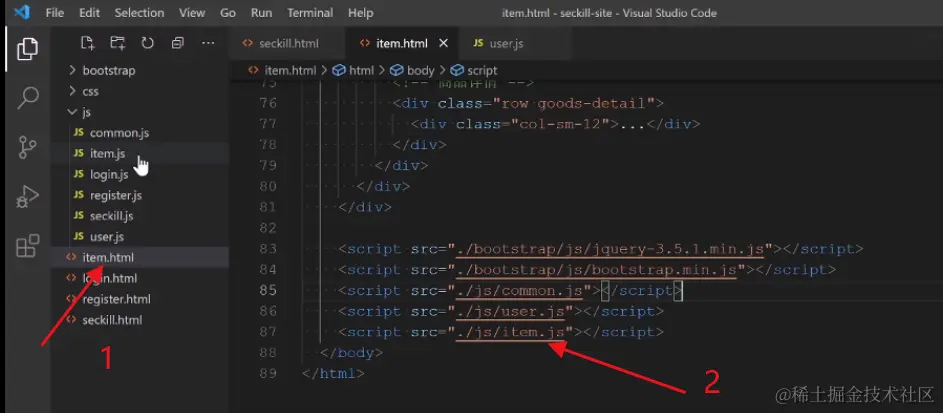This screenshot has height=413, width=943.
Task: Click the goods-detail class text on line 76
Action: (x=591, y=103)
